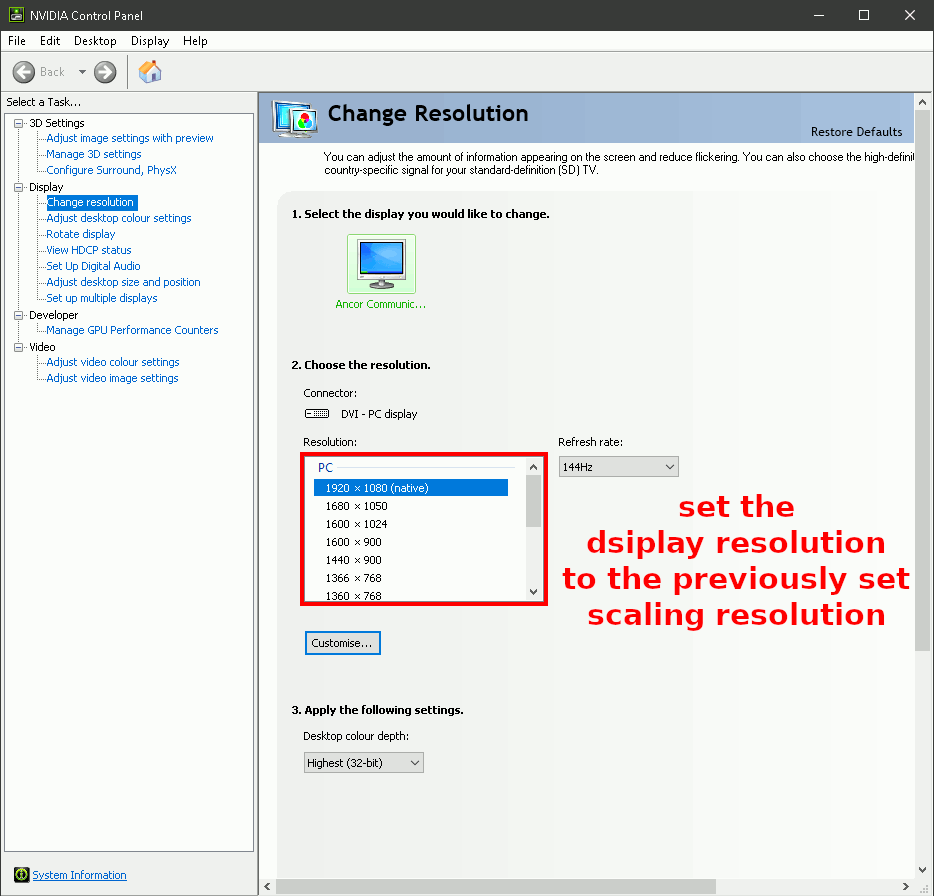The width and height of the screenshot is (934, 896).
Task: Open Adjust desktop colour settings
Action: point(119,218)
